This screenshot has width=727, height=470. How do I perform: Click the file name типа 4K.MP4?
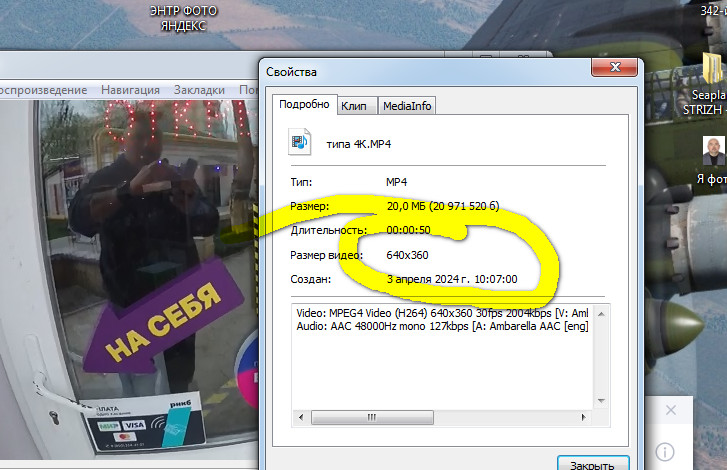point(358,144)
